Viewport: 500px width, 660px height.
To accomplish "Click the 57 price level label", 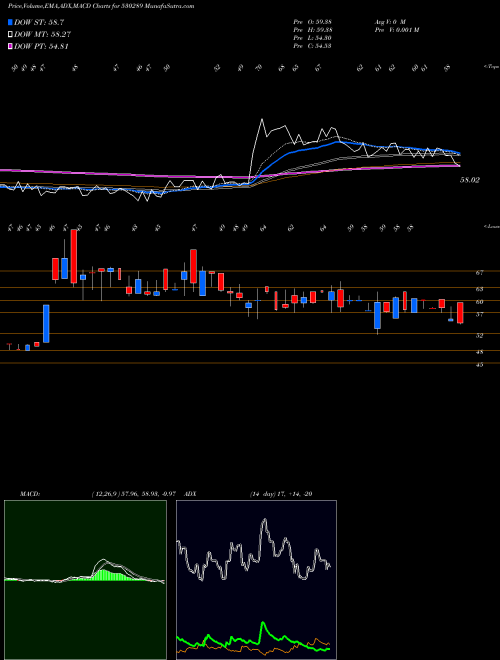I will [x=479, y=314].
